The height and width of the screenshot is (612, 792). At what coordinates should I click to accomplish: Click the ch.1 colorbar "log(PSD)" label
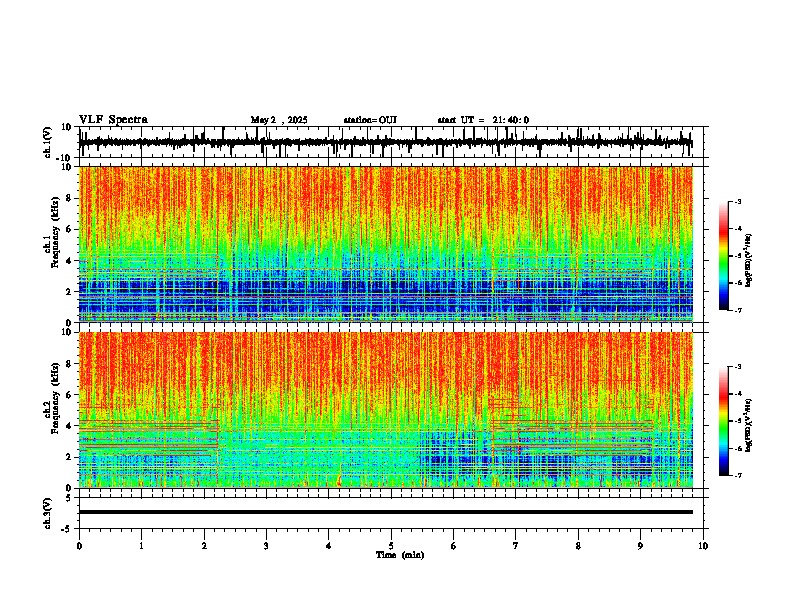pos(748,260)
